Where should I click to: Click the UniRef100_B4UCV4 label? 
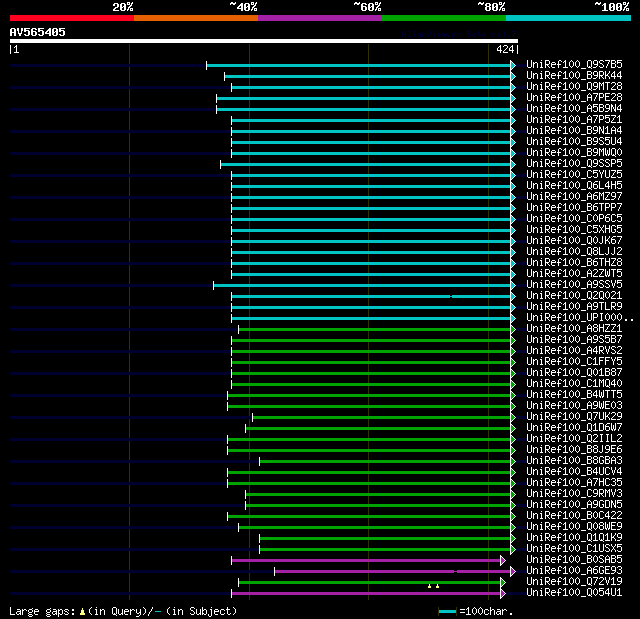[x=574, y=472]
